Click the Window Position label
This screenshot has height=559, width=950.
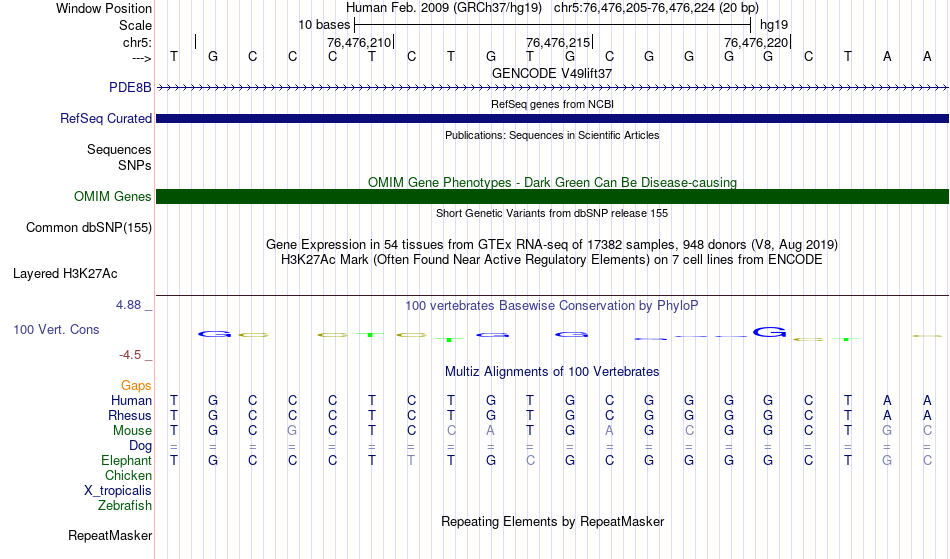[x=104, y=8]
